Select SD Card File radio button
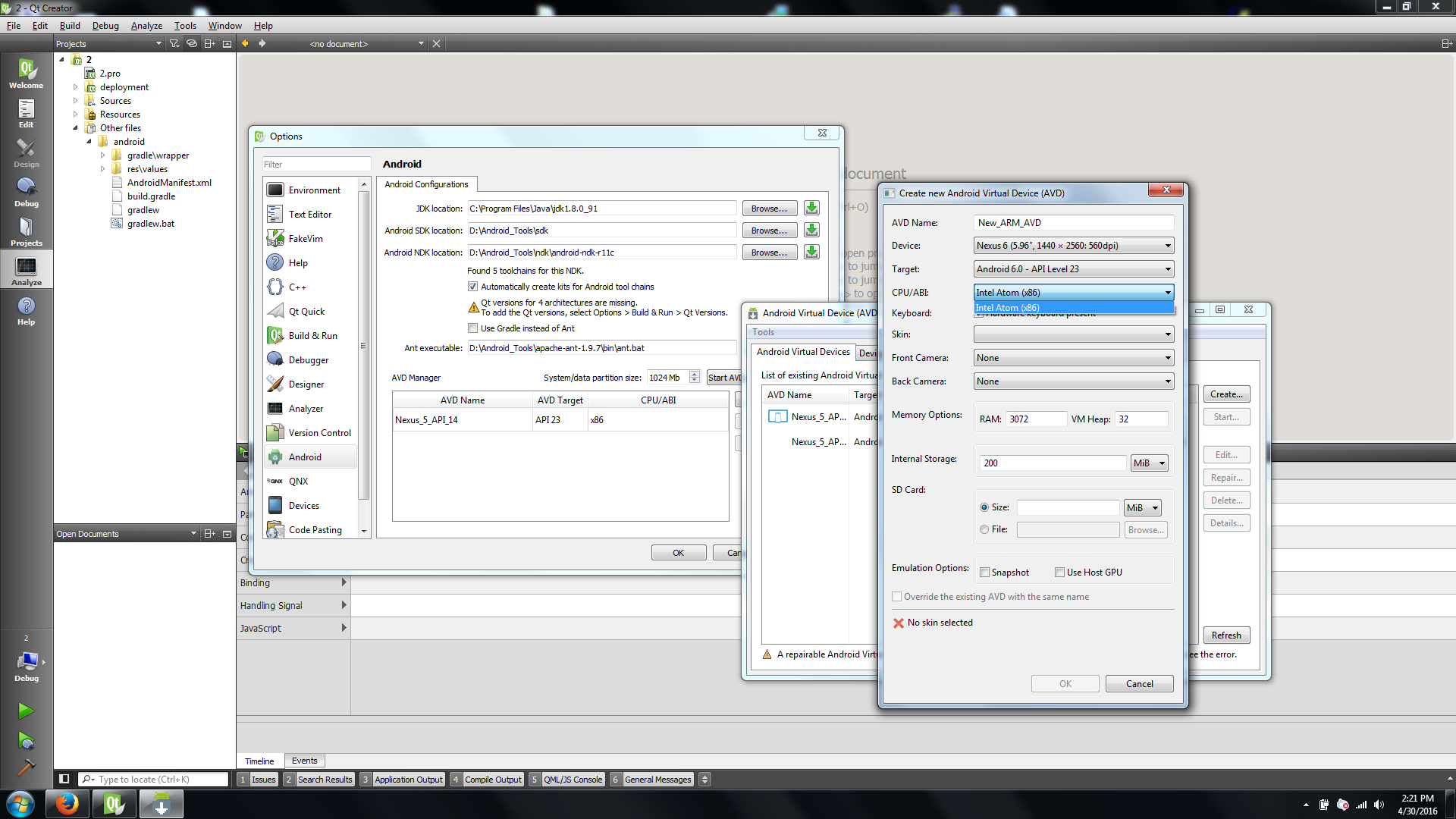The image size is (1456, 819). click(984, 529)
